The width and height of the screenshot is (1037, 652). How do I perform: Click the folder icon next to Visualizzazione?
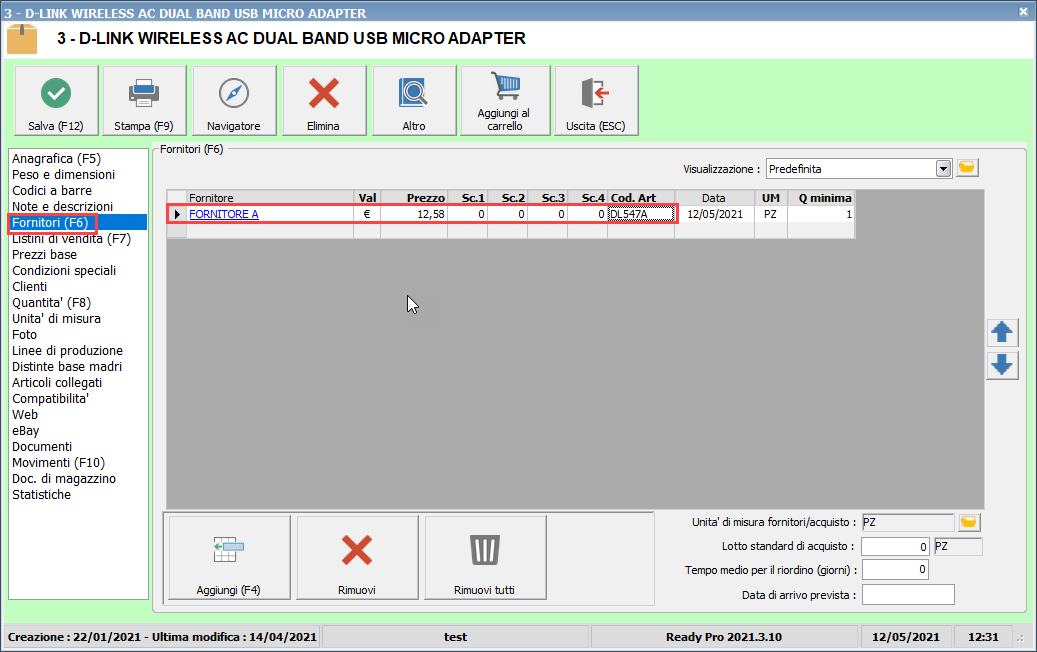click(x=967, y=168)
